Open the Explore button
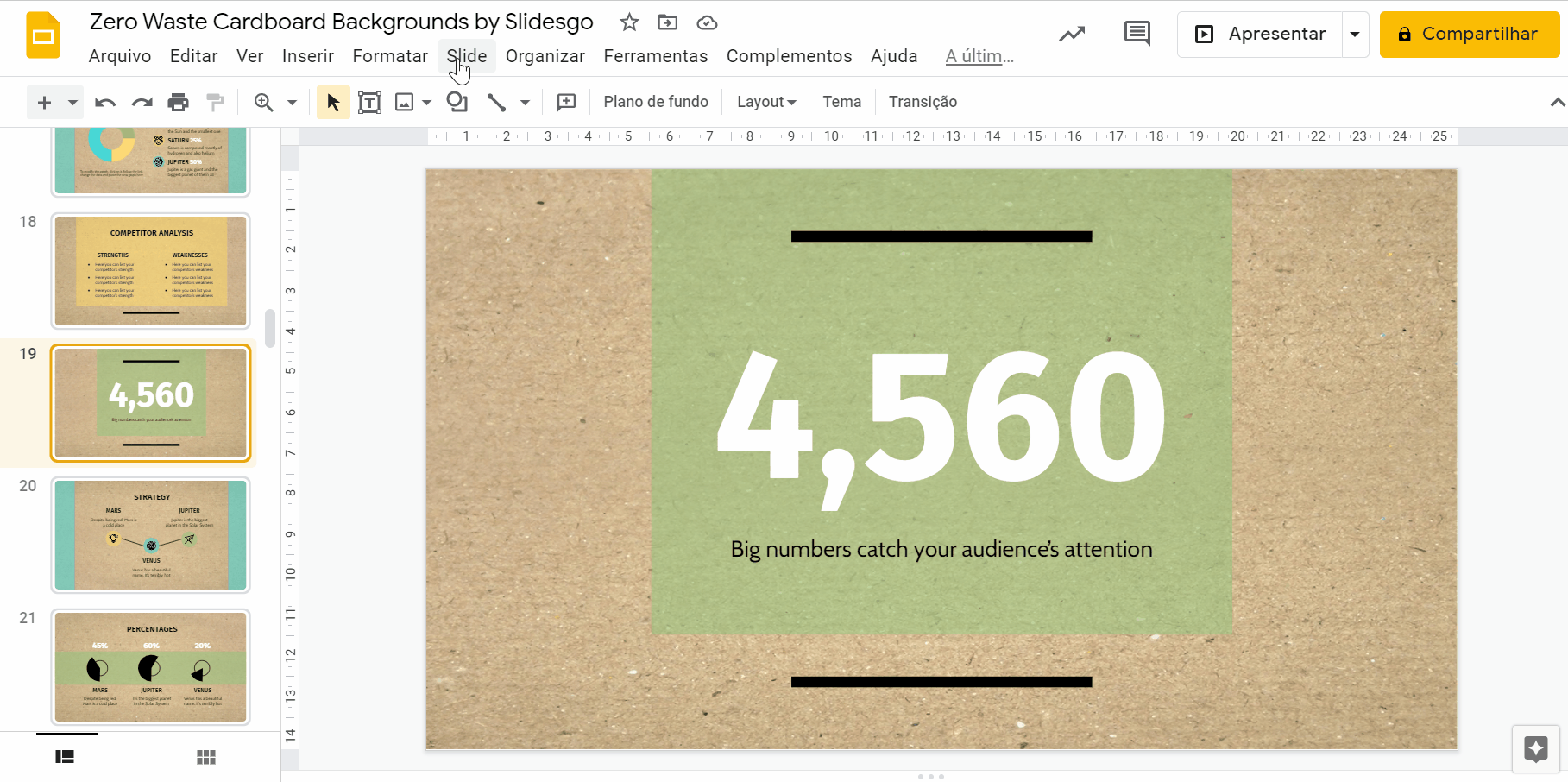This screenshot has height=782, width=1568. pyautogui.click(x=1536, y=749)
